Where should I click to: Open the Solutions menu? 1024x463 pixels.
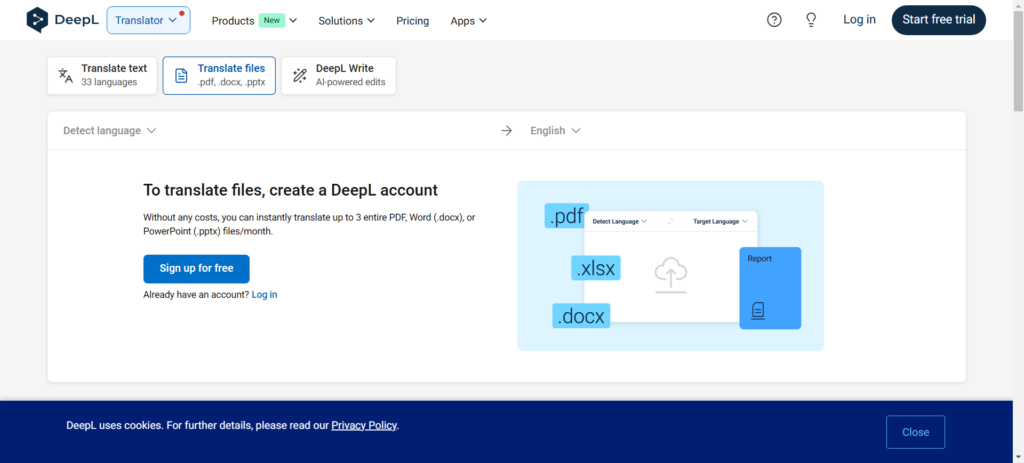point(346,20)
